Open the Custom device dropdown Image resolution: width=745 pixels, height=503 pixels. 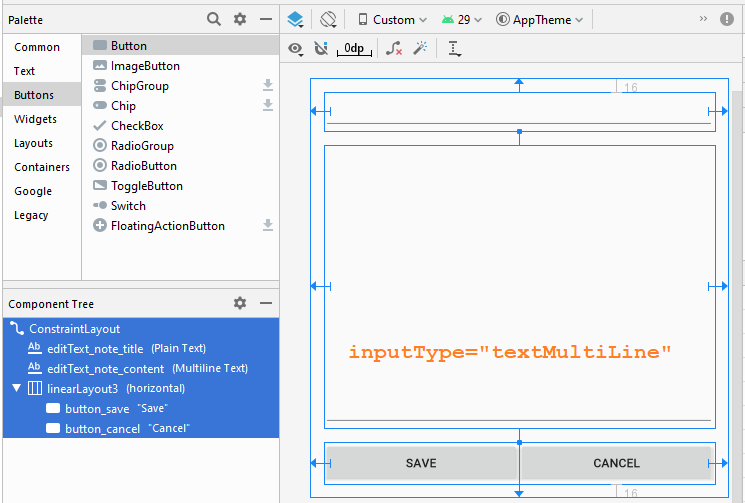pyautogui.click(x=392, y=19)
